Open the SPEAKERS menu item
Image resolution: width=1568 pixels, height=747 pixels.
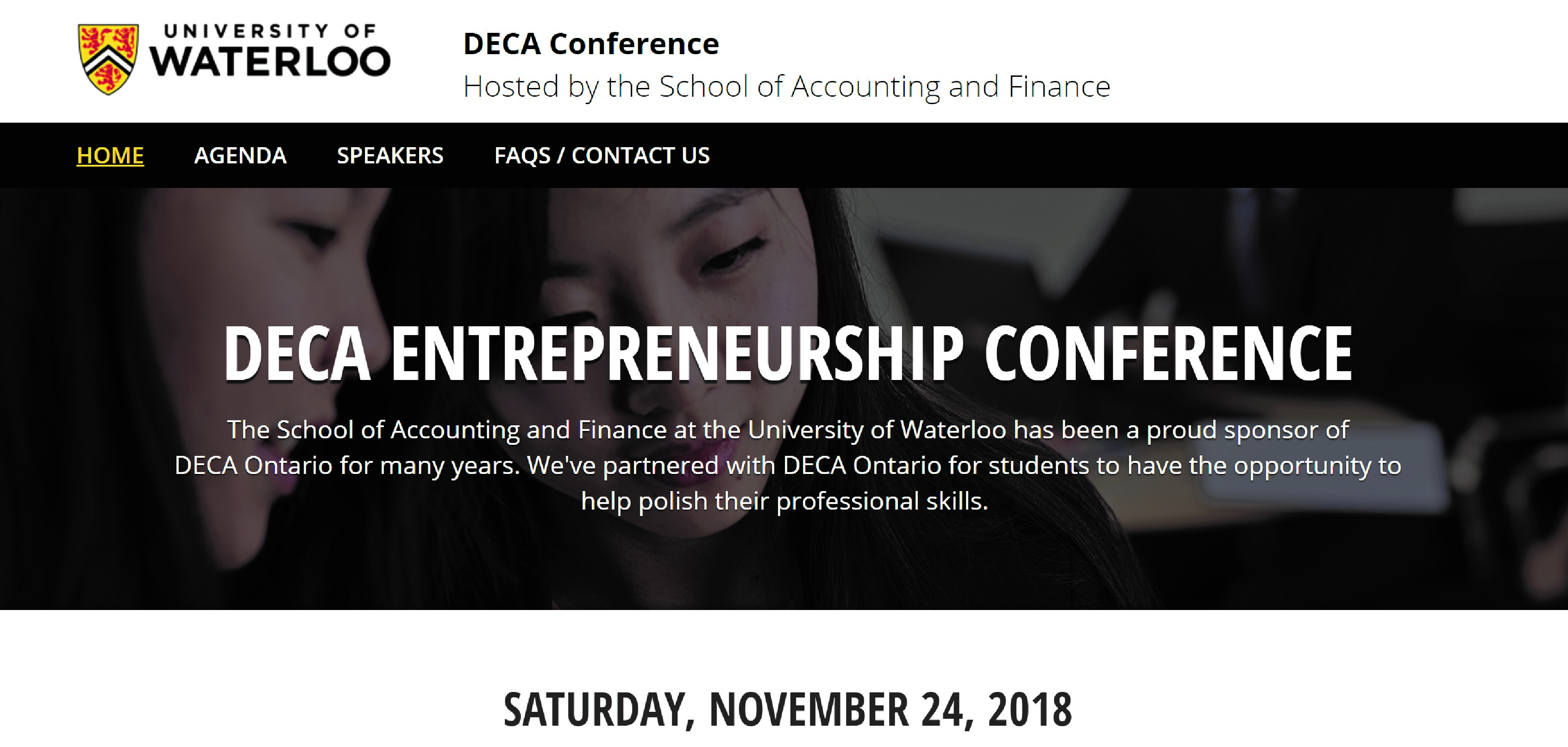390,155
